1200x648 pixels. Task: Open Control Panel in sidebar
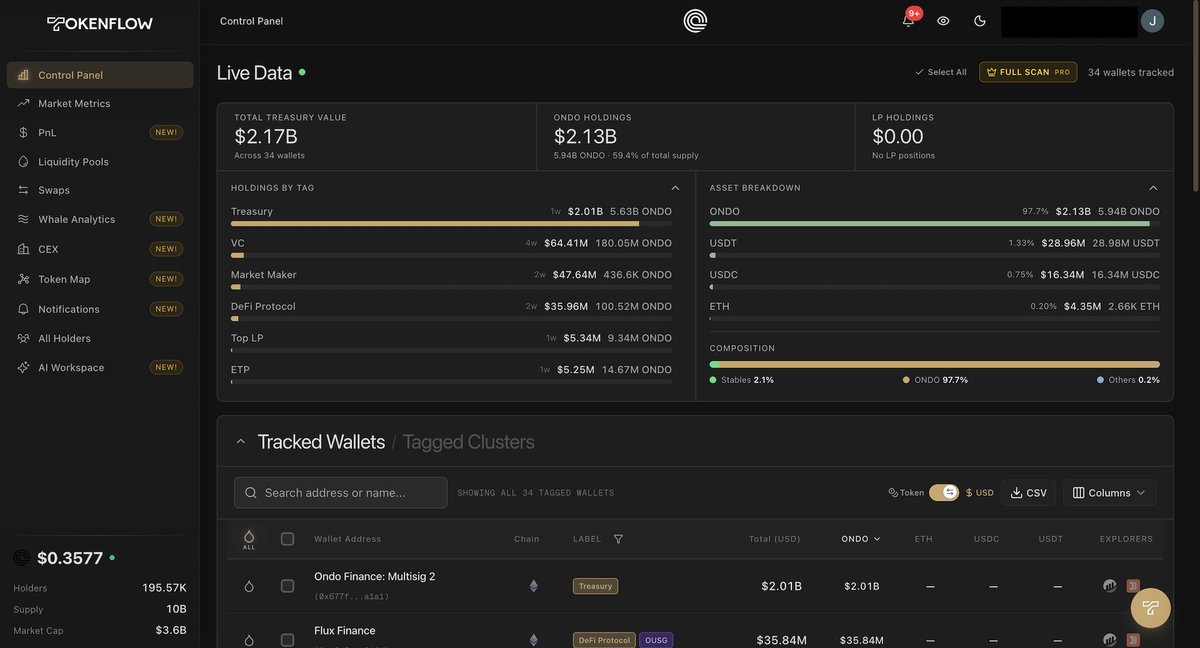[100, 75]
